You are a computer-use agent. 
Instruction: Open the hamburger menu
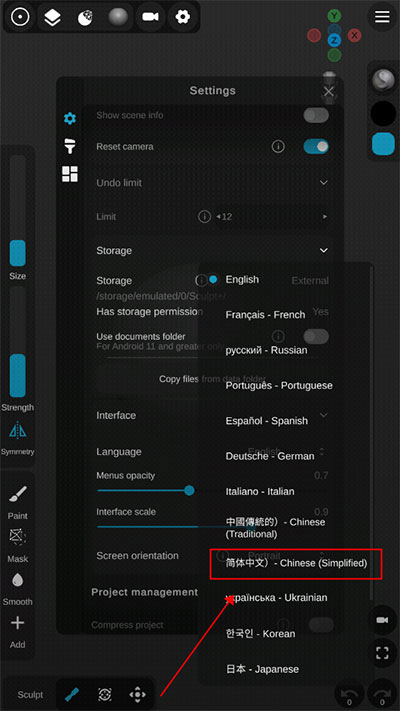point(382,17)
